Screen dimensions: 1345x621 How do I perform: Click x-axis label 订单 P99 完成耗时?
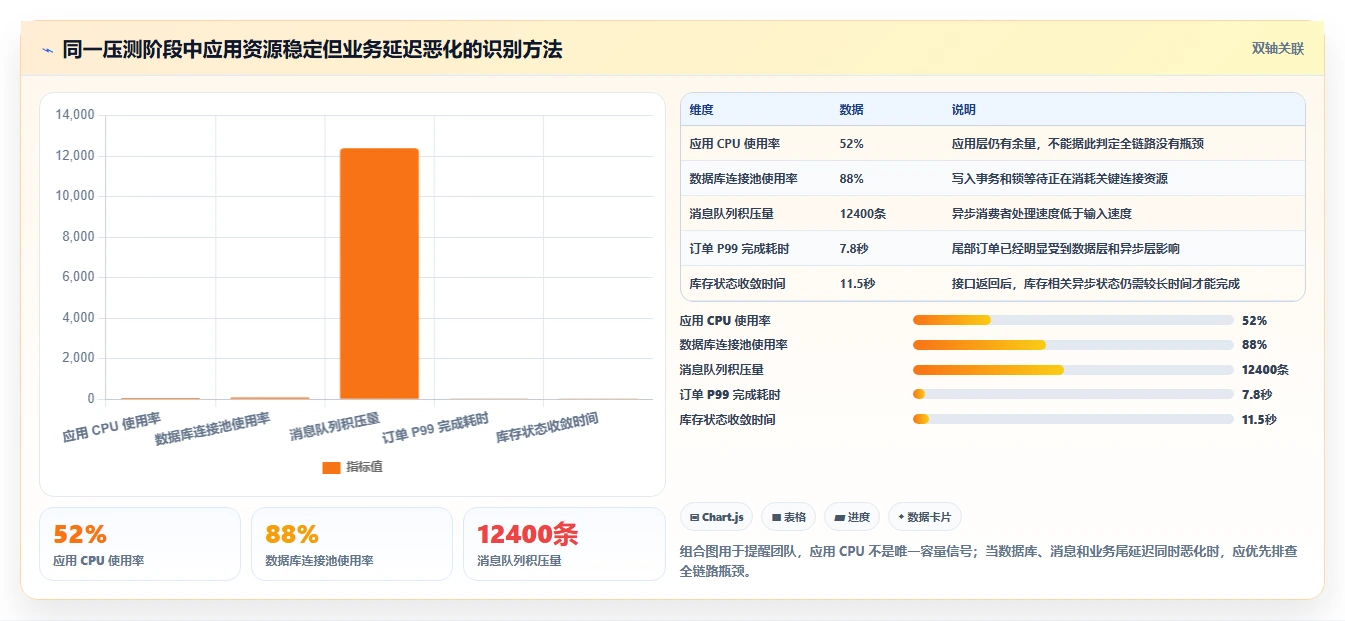tap(435, 429)
